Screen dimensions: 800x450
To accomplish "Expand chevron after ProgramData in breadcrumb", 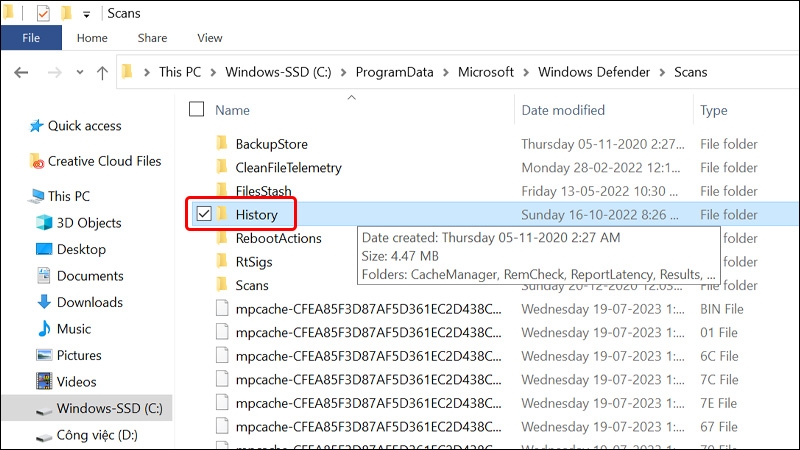I will [x=446, y=72].
